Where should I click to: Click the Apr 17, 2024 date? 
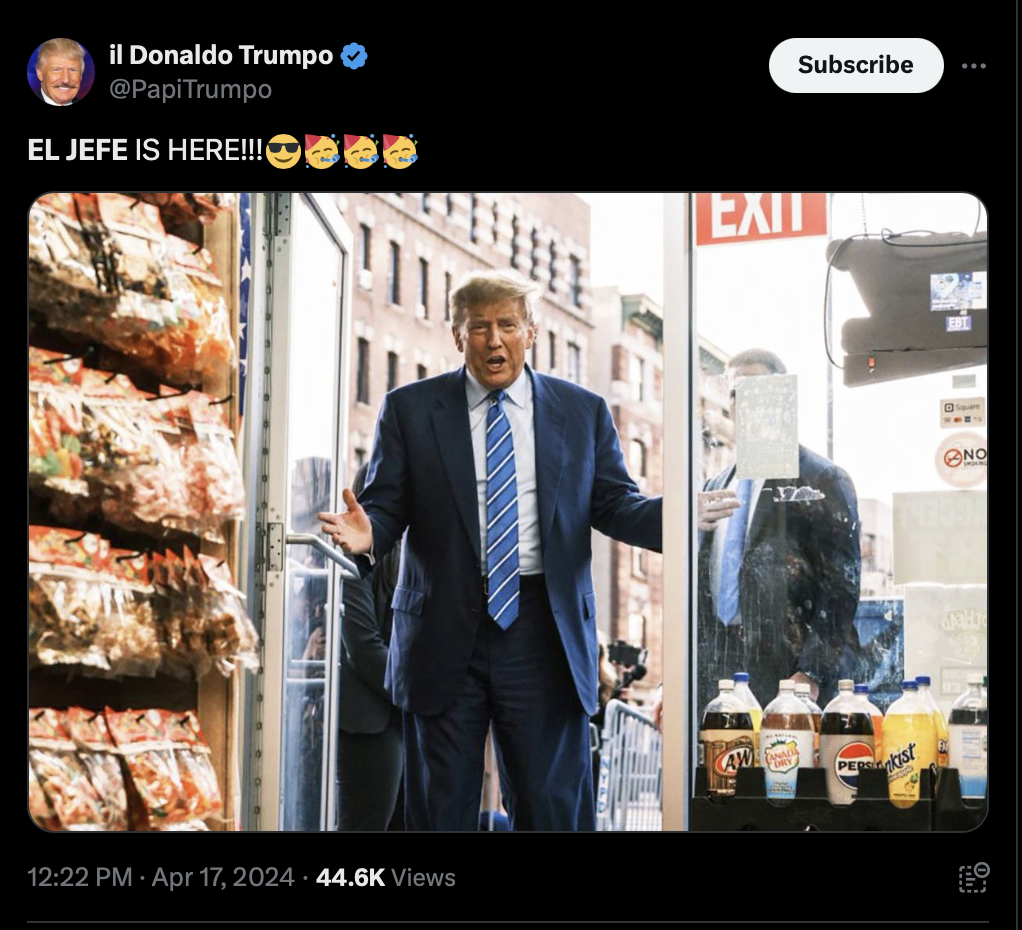[x=223, y=877]
